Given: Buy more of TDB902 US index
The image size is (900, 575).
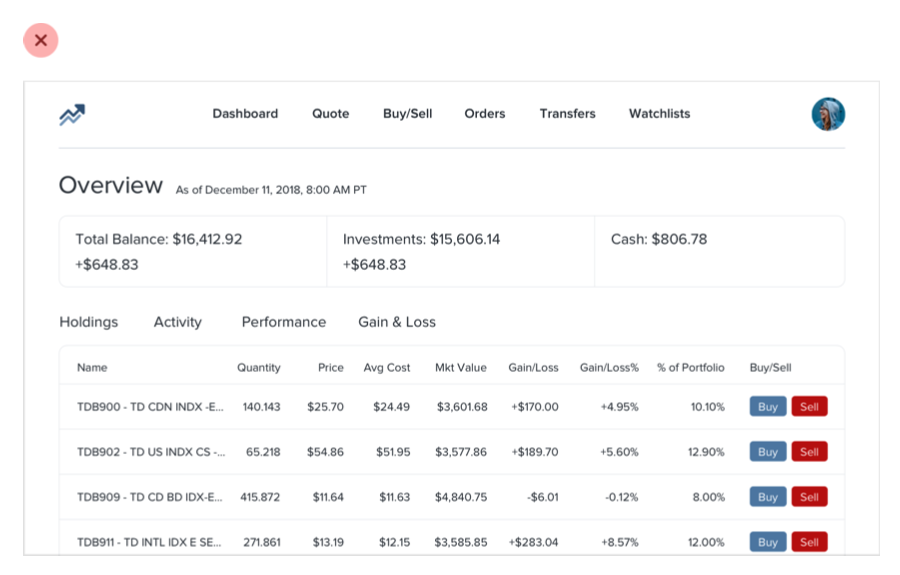Looking at the screenshot, I should click(x=767, y=452).
